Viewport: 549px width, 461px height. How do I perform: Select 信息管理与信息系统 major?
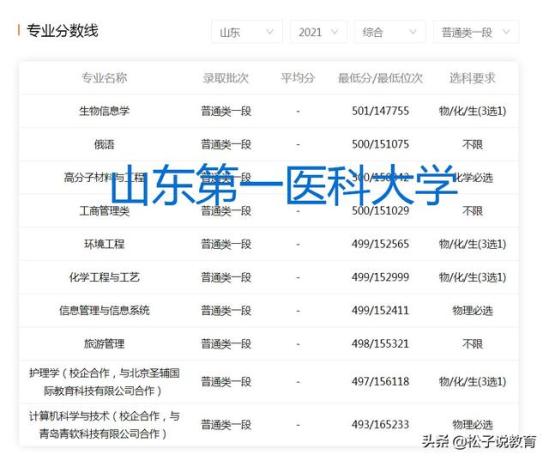coord(104,310)
